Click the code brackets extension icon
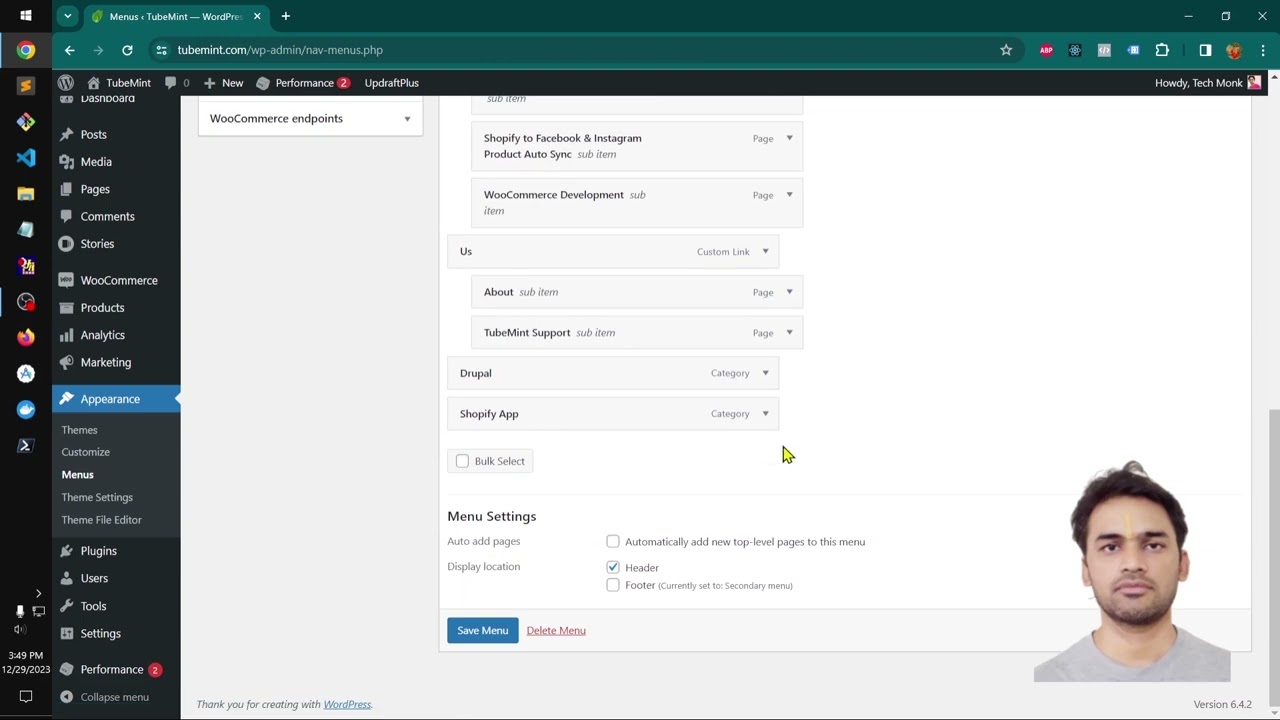The width and height of the screenshot is (1280, 720). [1104, 50]
